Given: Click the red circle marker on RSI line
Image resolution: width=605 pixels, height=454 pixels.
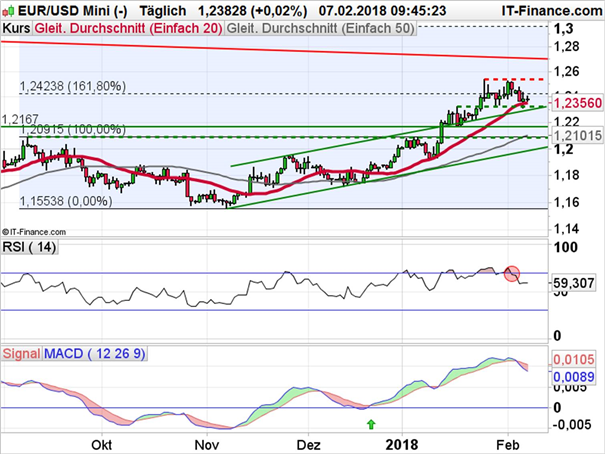Looking at the screenshot, I should [512, 274].
